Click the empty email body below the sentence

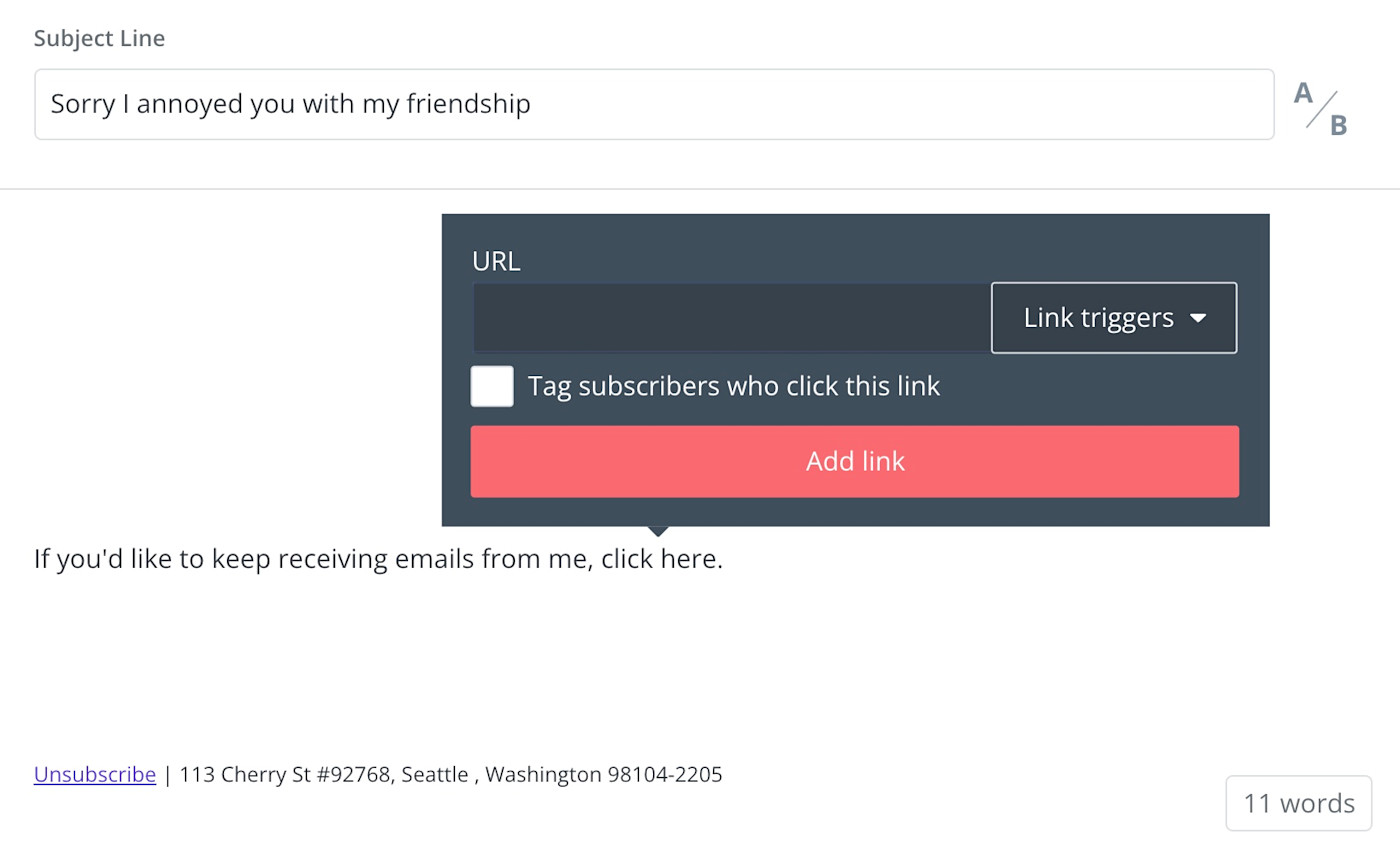tap(700, 660)
